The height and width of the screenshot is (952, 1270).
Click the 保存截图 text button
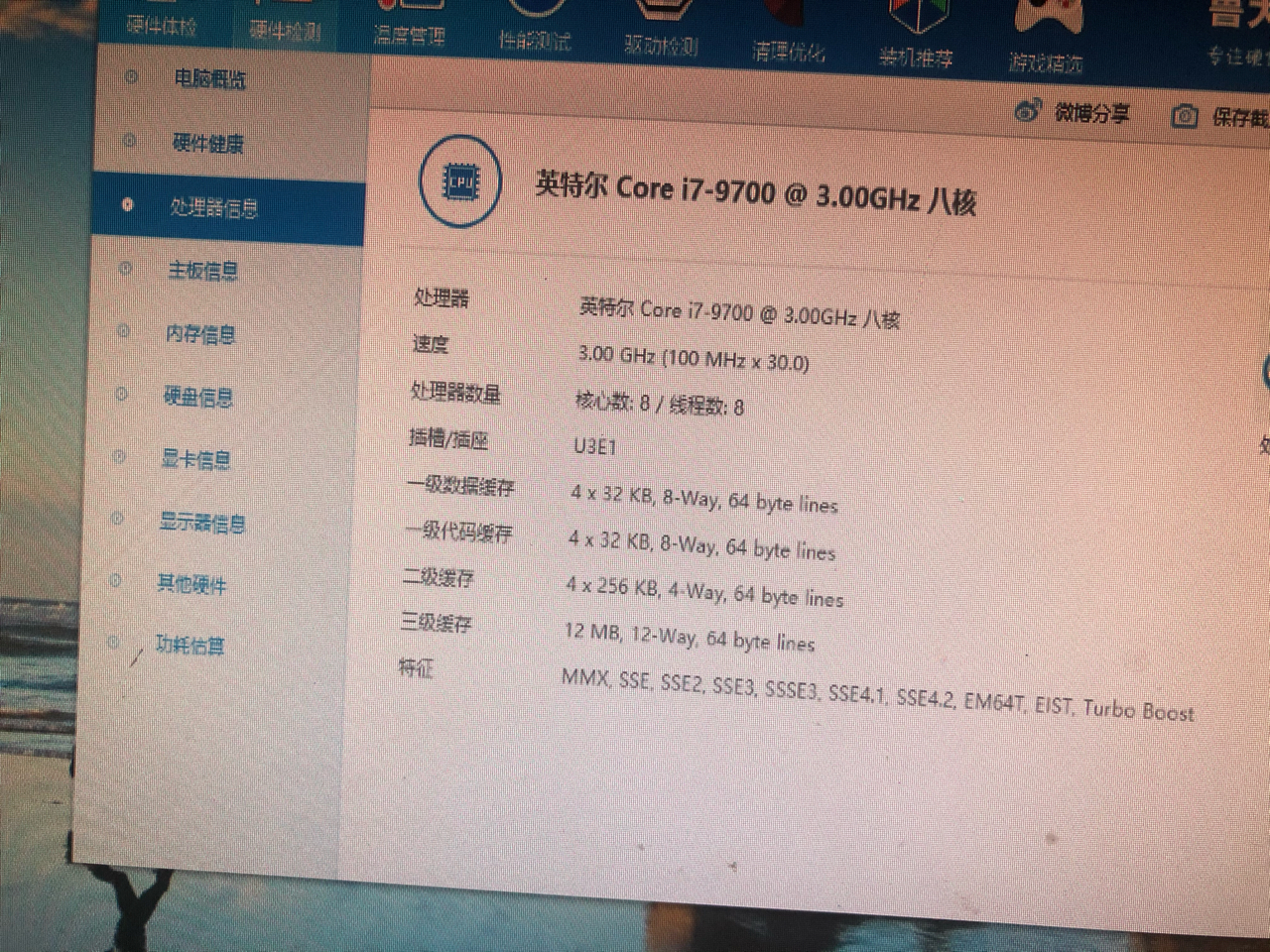coord(1241,118)
